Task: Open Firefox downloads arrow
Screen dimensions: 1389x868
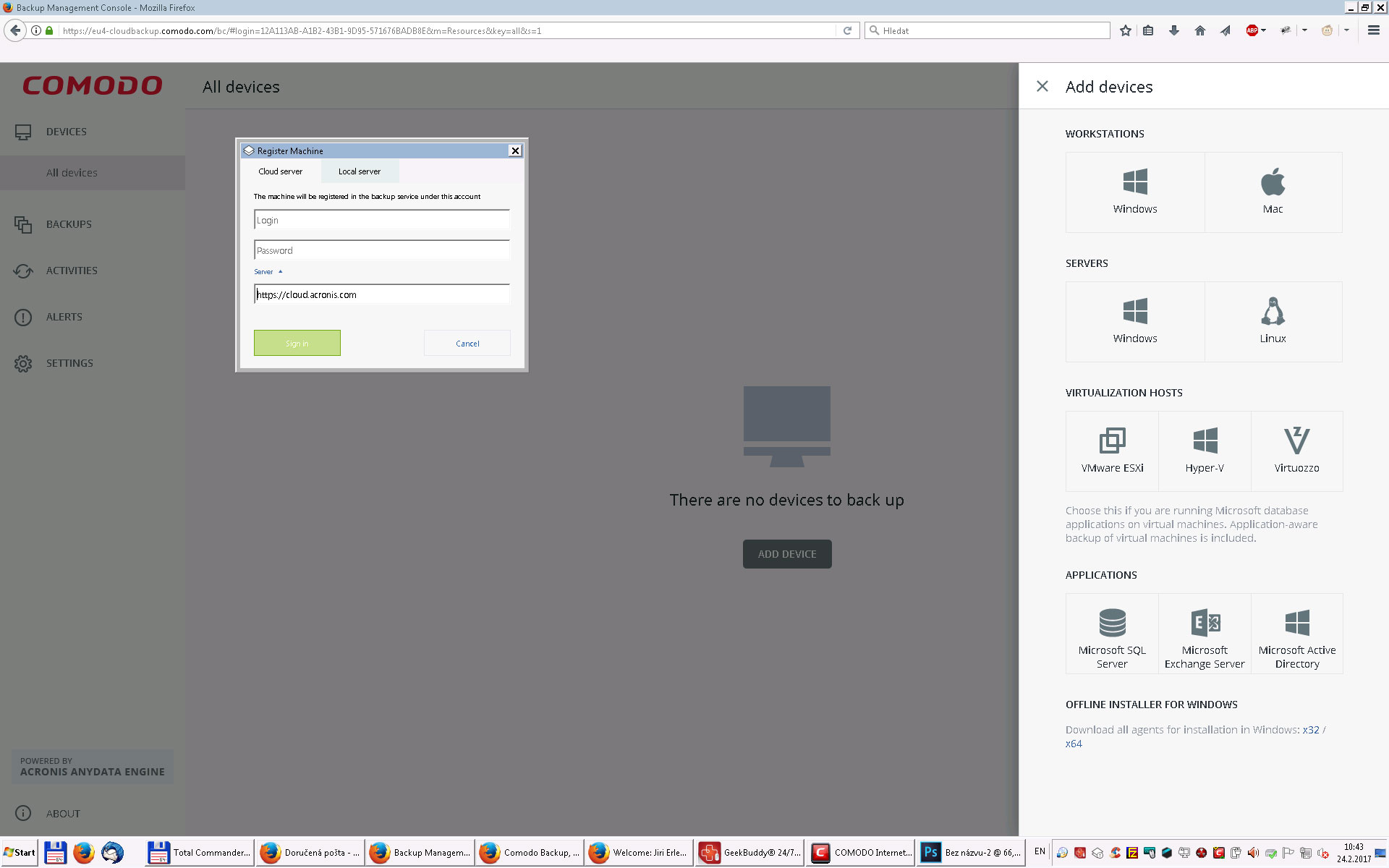Action: [1174, 30]
